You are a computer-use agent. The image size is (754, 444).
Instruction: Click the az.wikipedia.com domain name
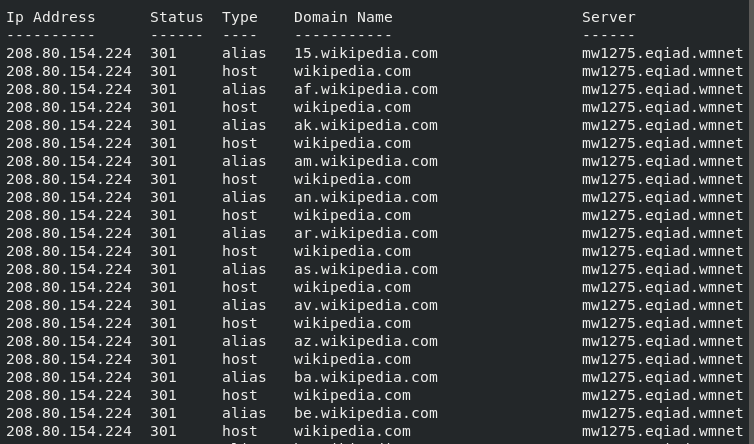point(365,342)
